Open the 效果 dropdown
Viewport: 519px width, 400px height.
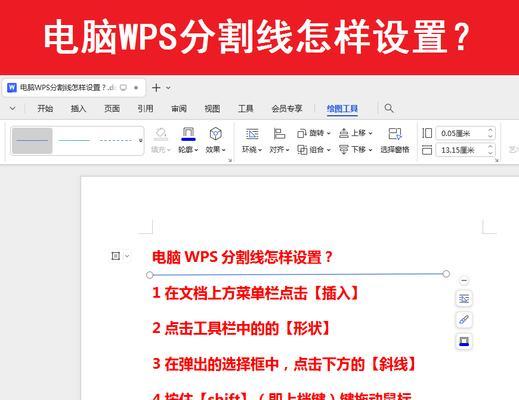click(216, 150)
